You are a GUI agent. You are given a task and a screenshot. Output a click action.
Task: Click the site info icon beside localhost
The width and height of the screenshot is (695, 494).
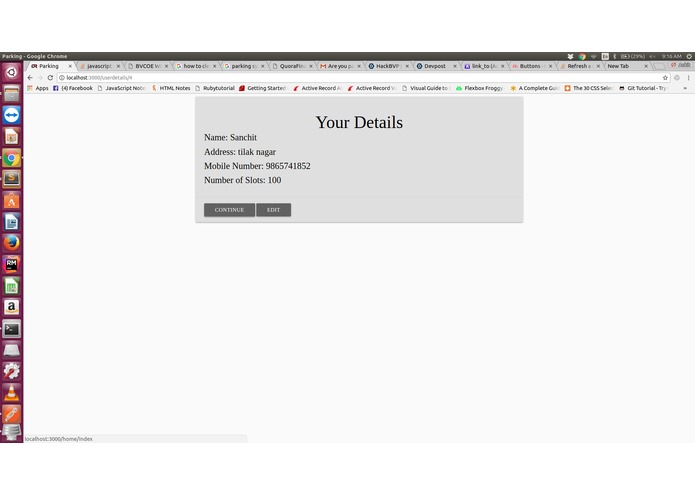pos(62,78)
